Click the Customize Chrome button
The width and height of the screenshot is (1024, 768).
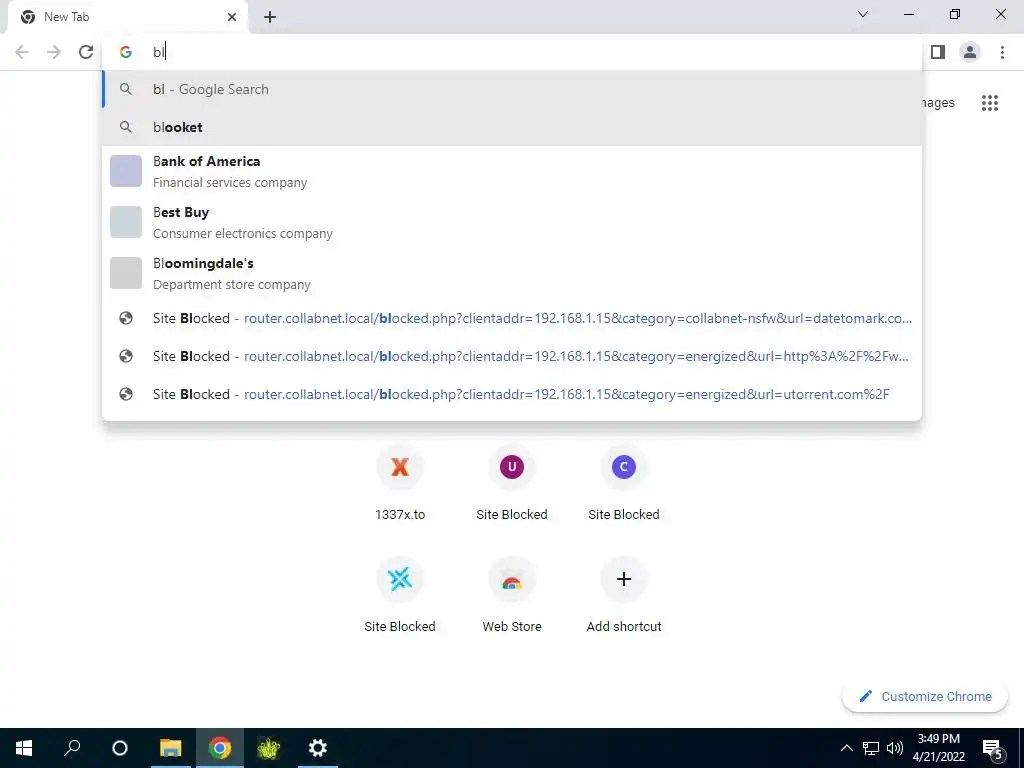tap(925, 697)
